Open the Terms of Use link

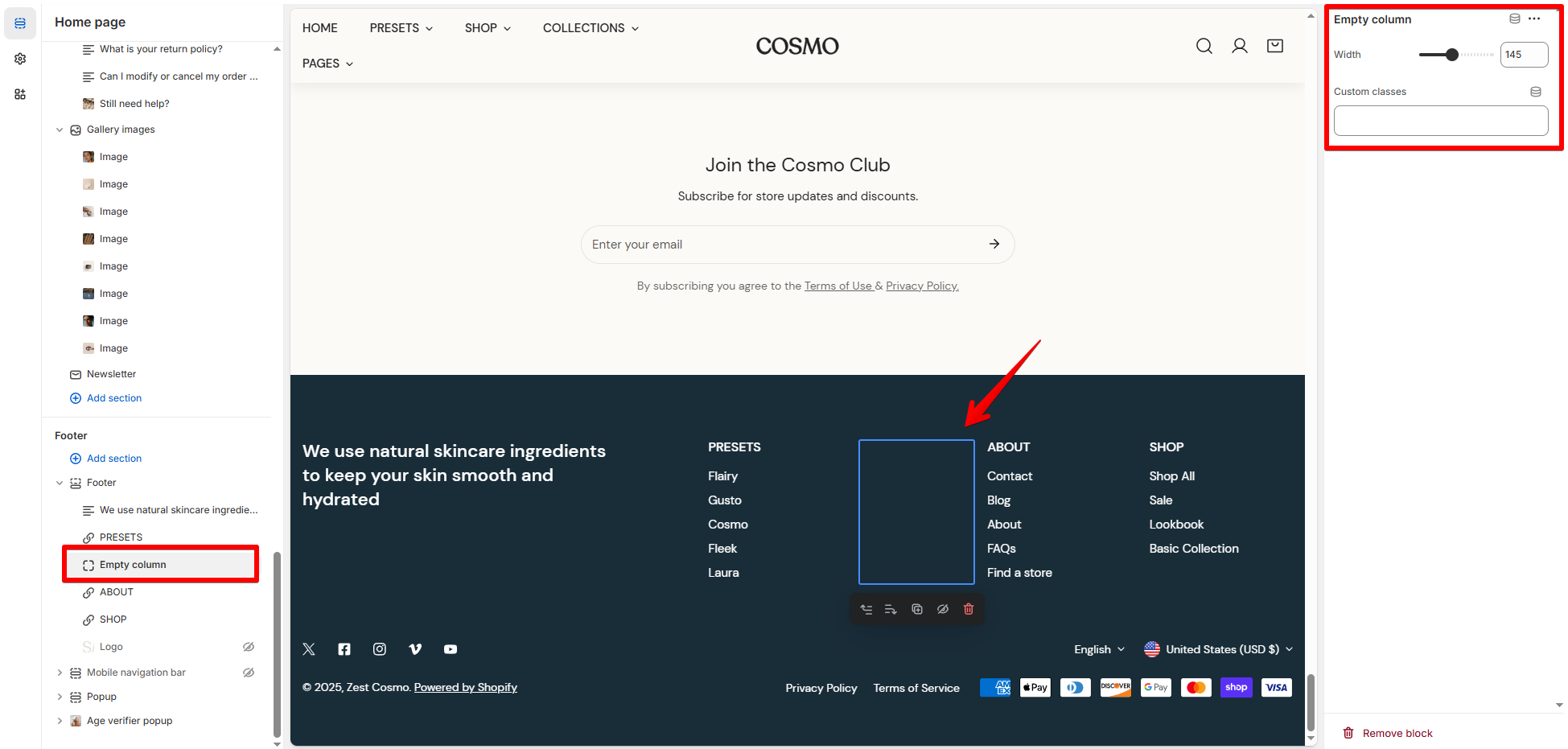pyautogui.click(x=838, y=286)
